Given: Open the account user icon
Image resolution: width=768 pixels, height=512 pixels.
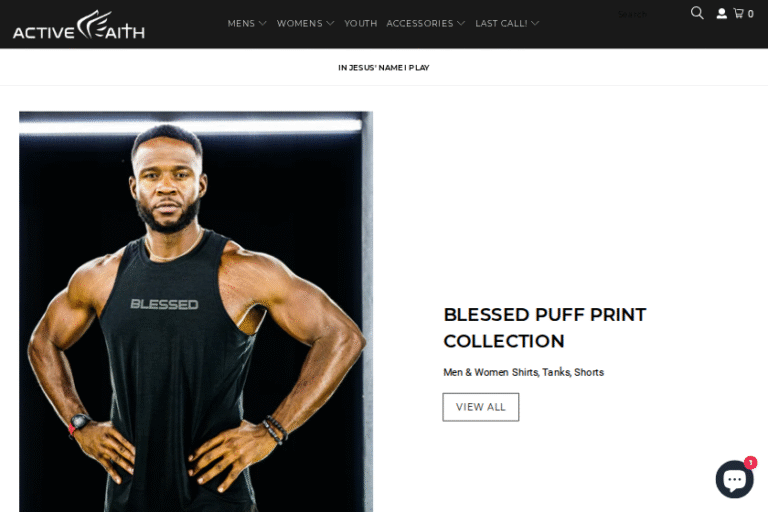Looking at the screenshot, I should 721,14.
